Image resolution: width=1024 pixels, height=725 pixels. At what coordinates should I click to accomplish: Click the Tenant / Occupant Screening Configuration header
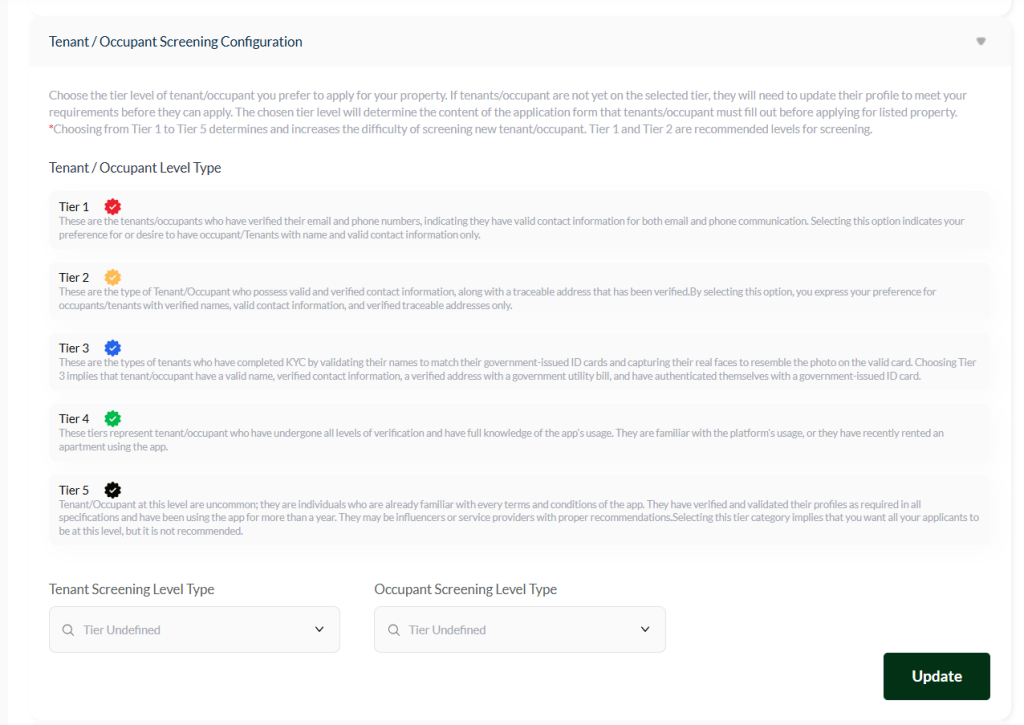[x=176, y=42]
